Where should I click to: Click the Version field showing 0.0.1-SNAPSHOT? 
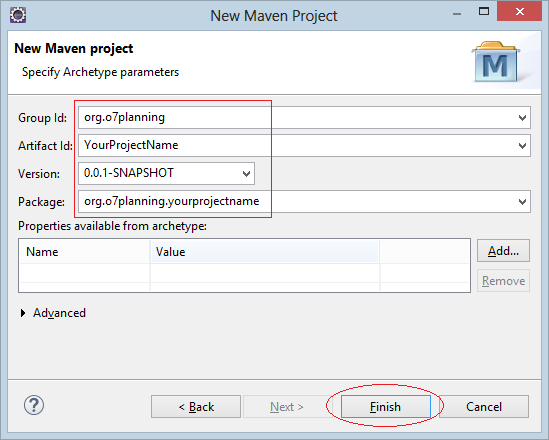(x=166, y=174)
